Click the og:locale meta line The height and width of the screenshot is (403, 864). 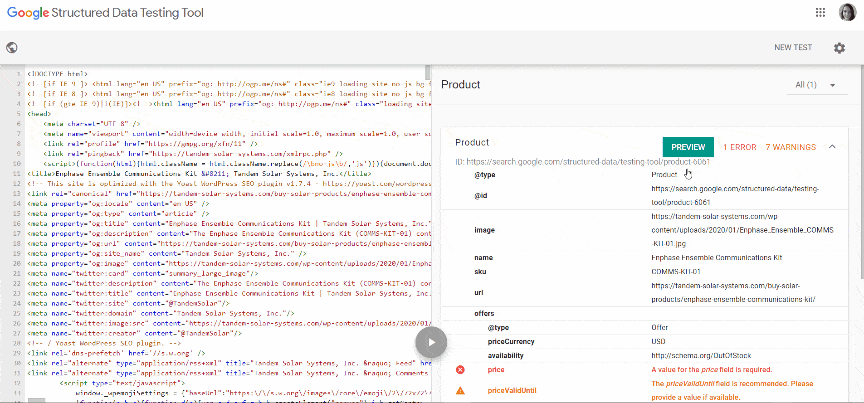[x=118, y=203]
